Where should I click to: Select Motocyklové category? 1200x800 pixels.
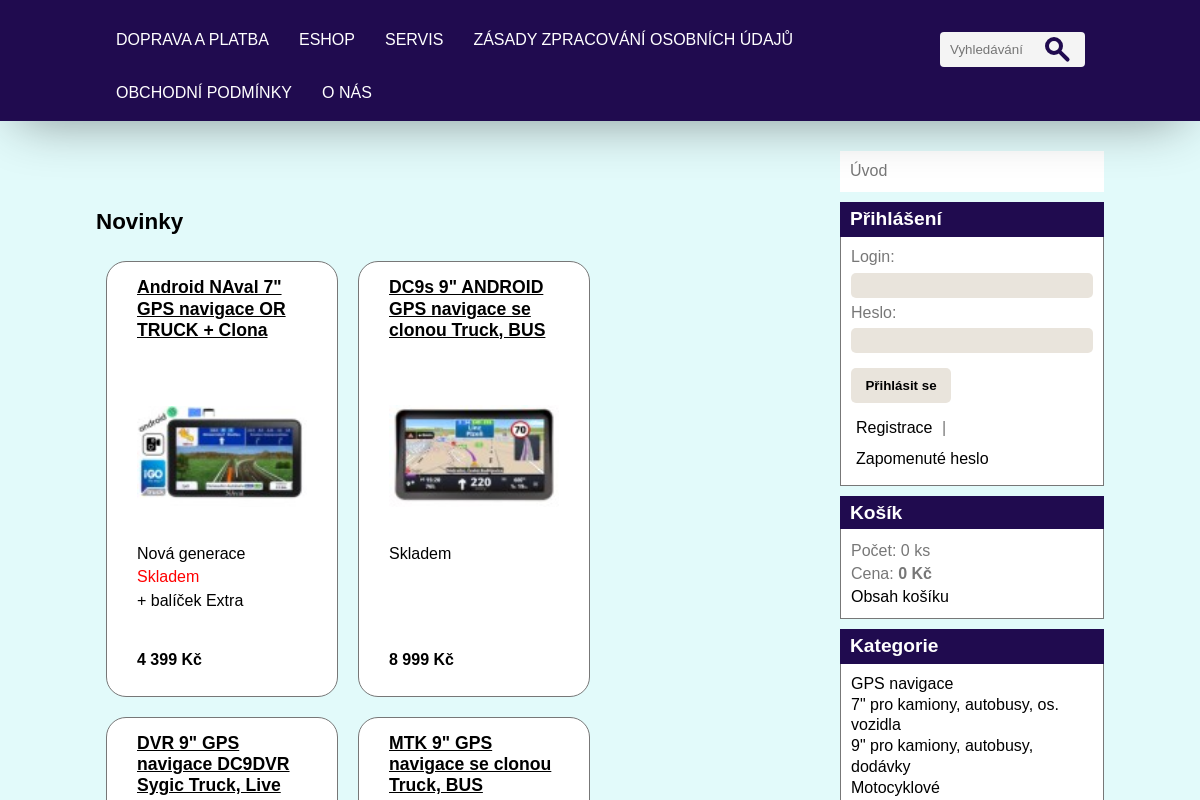tap(895, 788)
